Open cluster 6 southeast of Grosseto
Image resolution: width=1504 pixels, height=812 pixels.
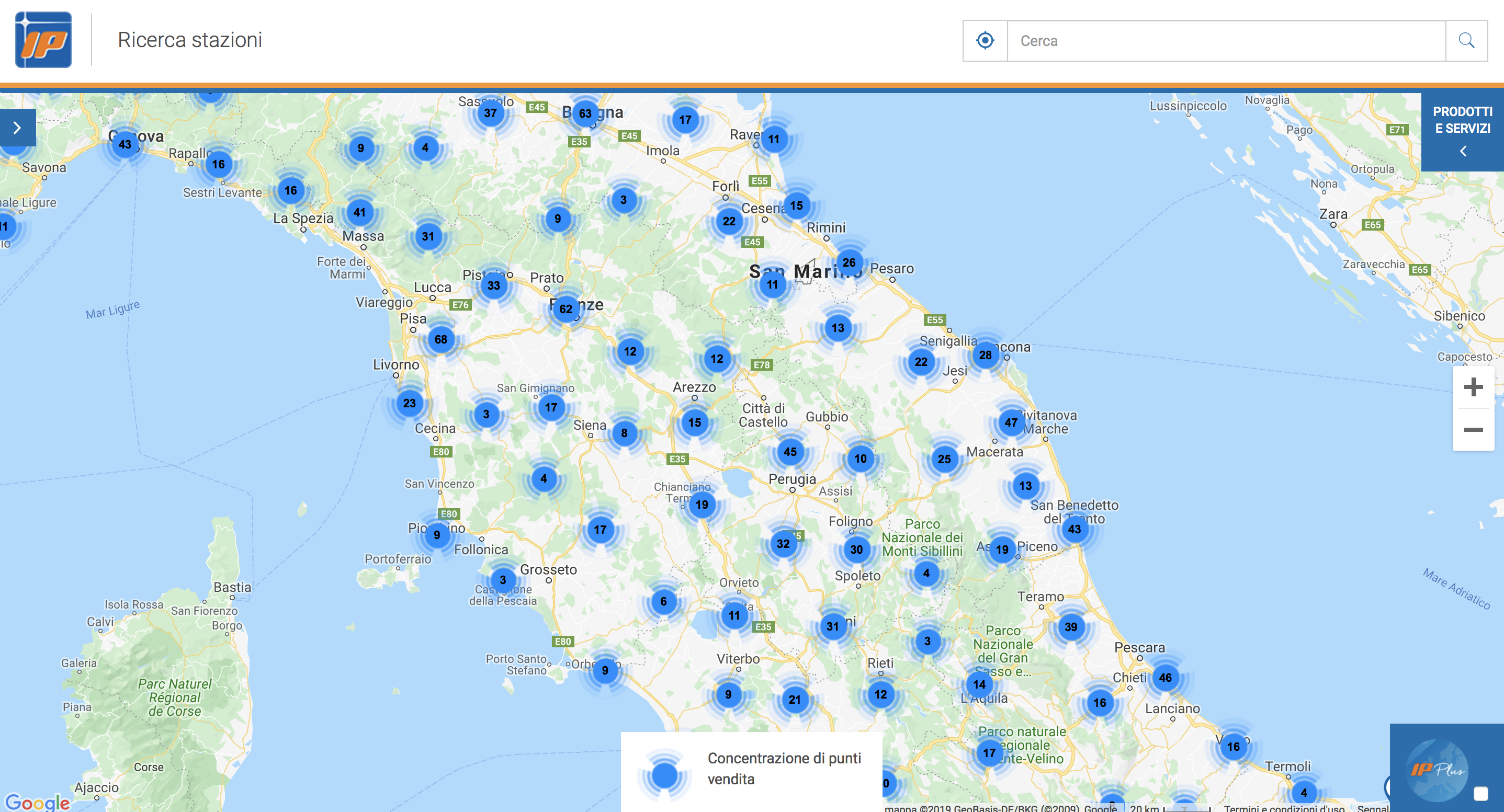tap(663, 601)
